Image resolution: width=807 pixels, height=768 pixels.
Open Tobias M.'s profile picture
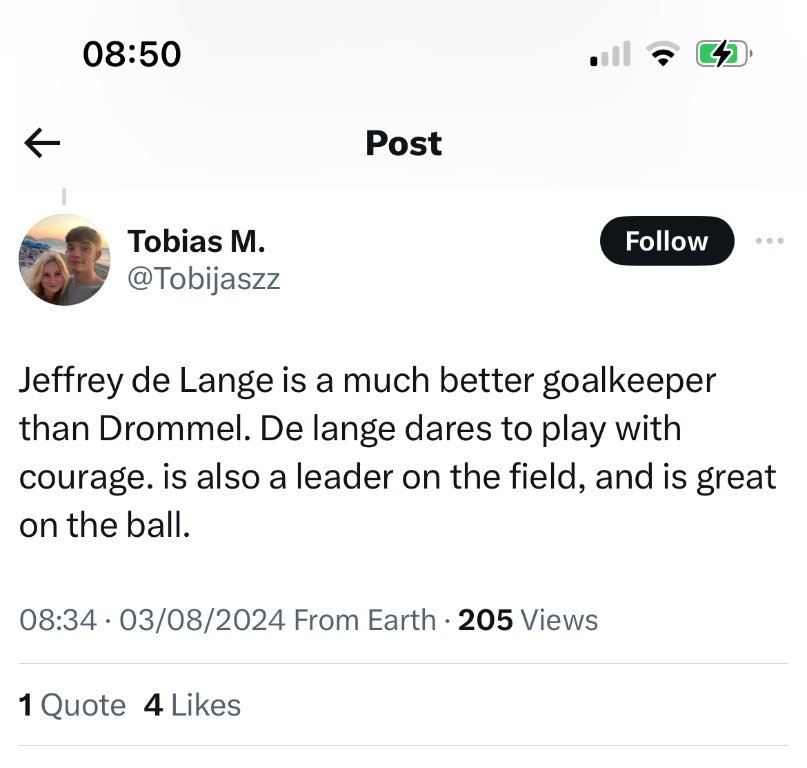tap(64, 260)
